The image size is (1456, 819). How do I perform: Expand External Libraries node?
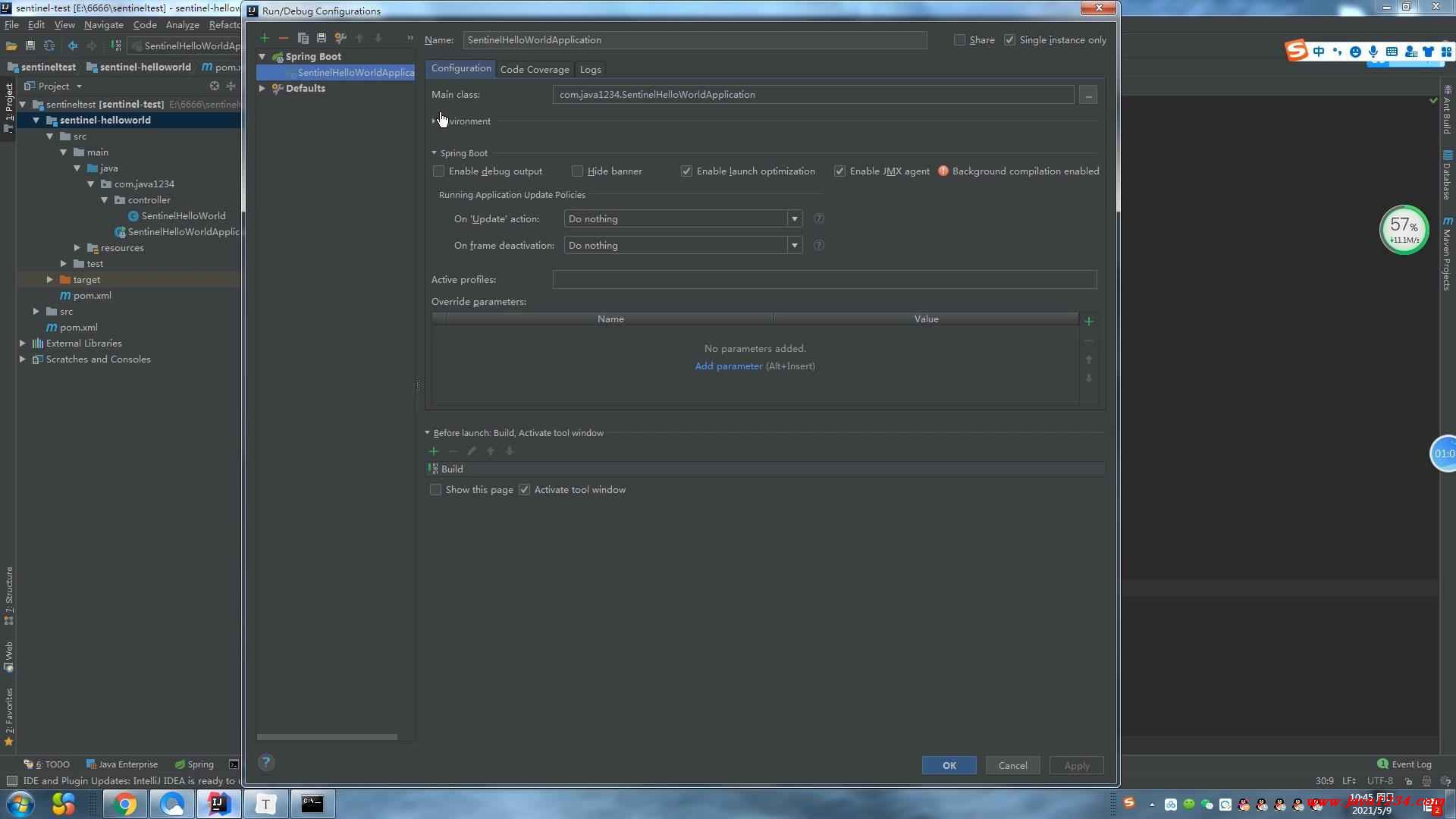click(x=23, y=344)
